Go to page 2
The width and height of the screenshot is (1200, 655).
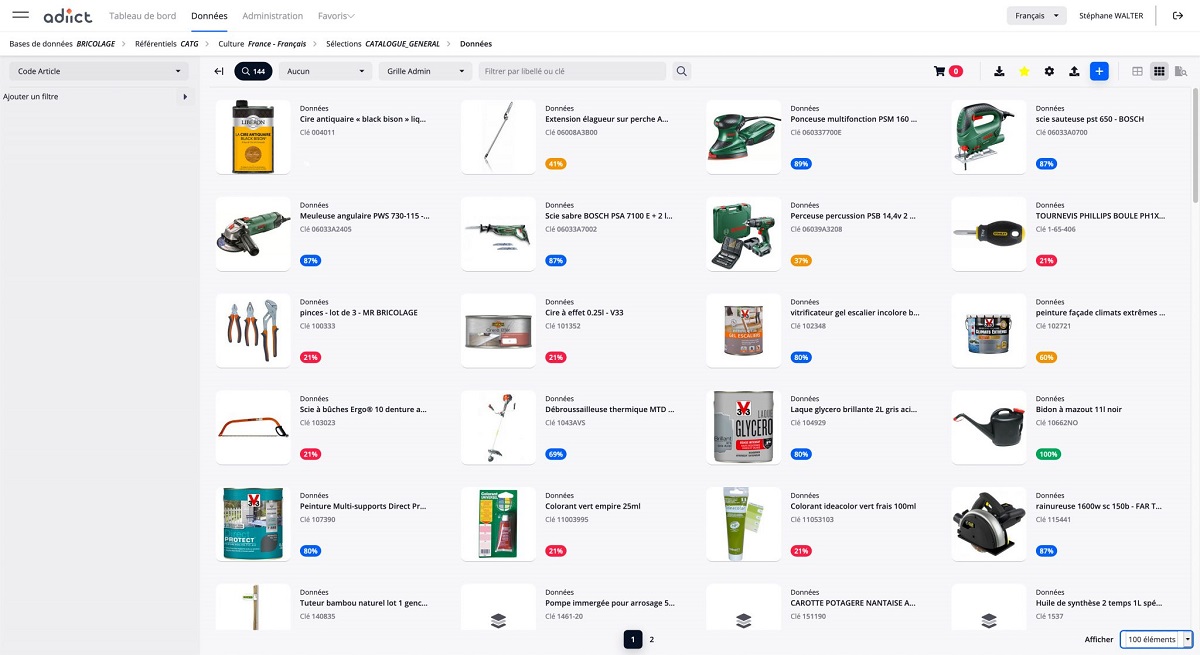point(652,639)
